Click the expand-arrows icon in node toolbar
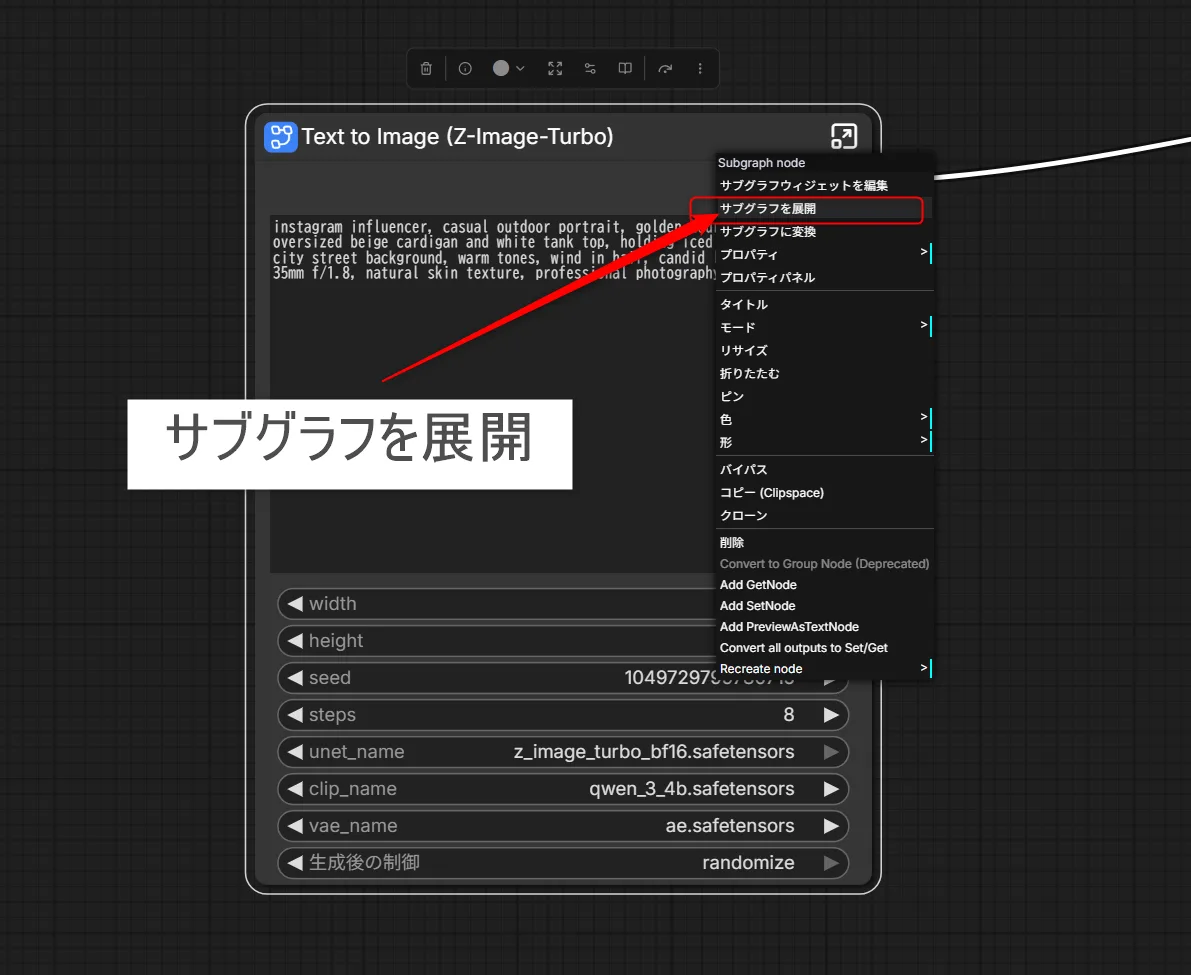Screen dimensions: 1191x975 pos(555,68)
